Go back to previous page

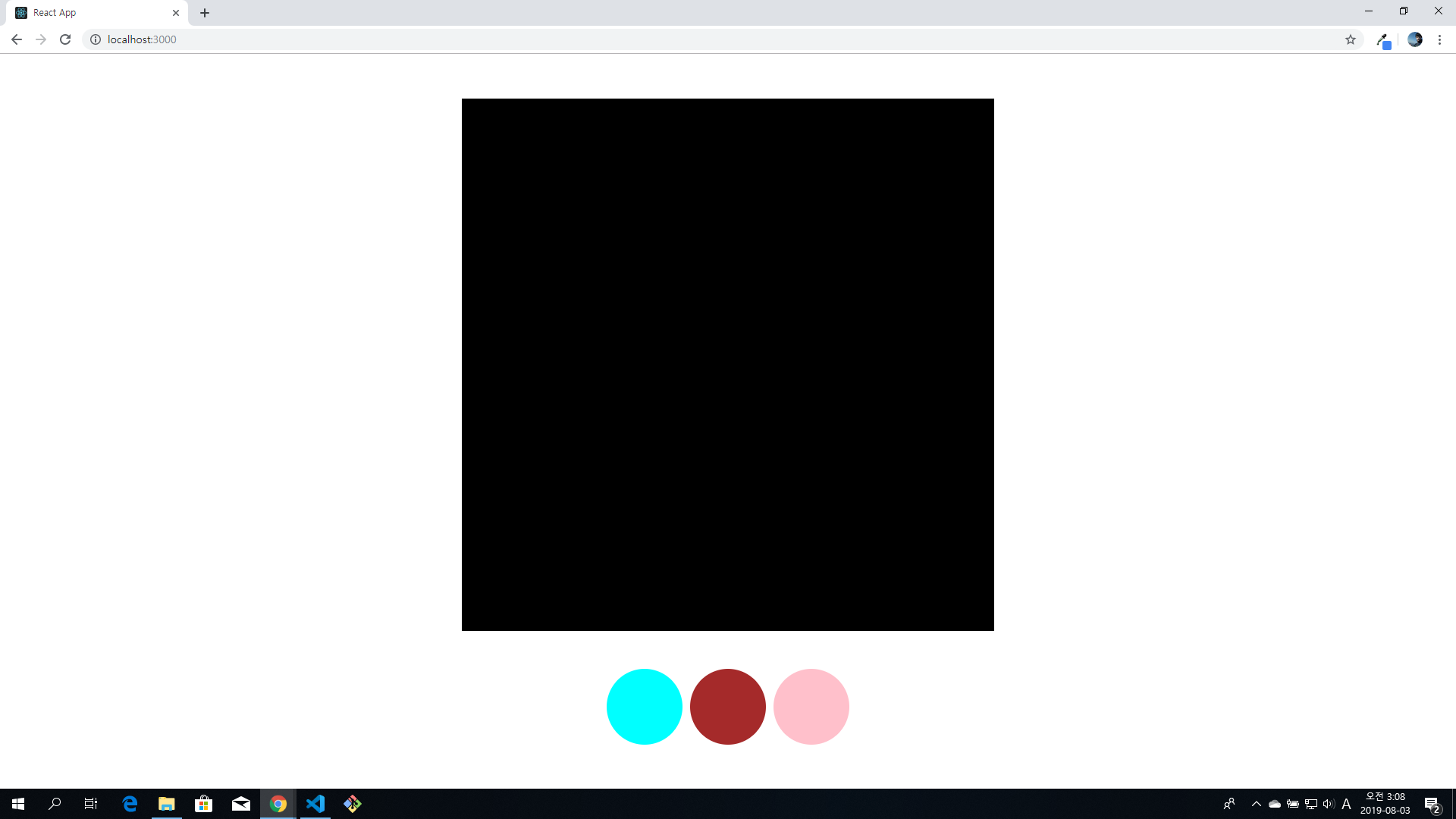17,39
